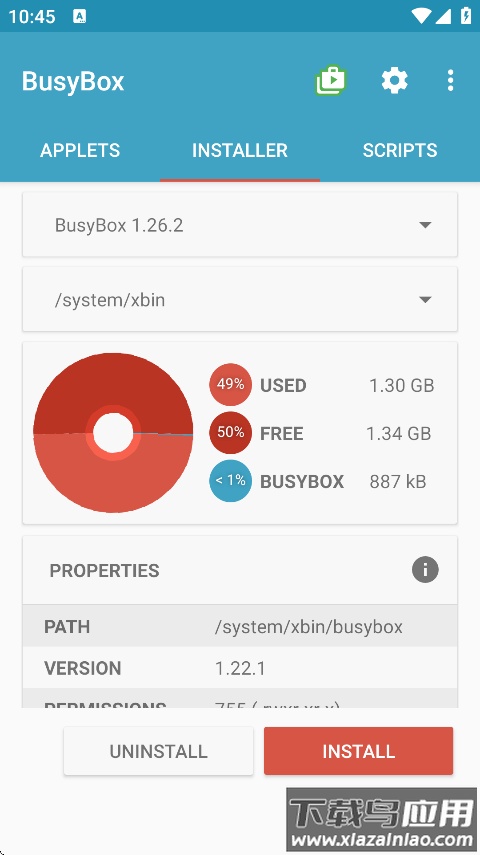This screenshot has height=855, width=480.
Task: Open the green play store briefcase icon
Action: pyautogui.click(x=331, y=81)
